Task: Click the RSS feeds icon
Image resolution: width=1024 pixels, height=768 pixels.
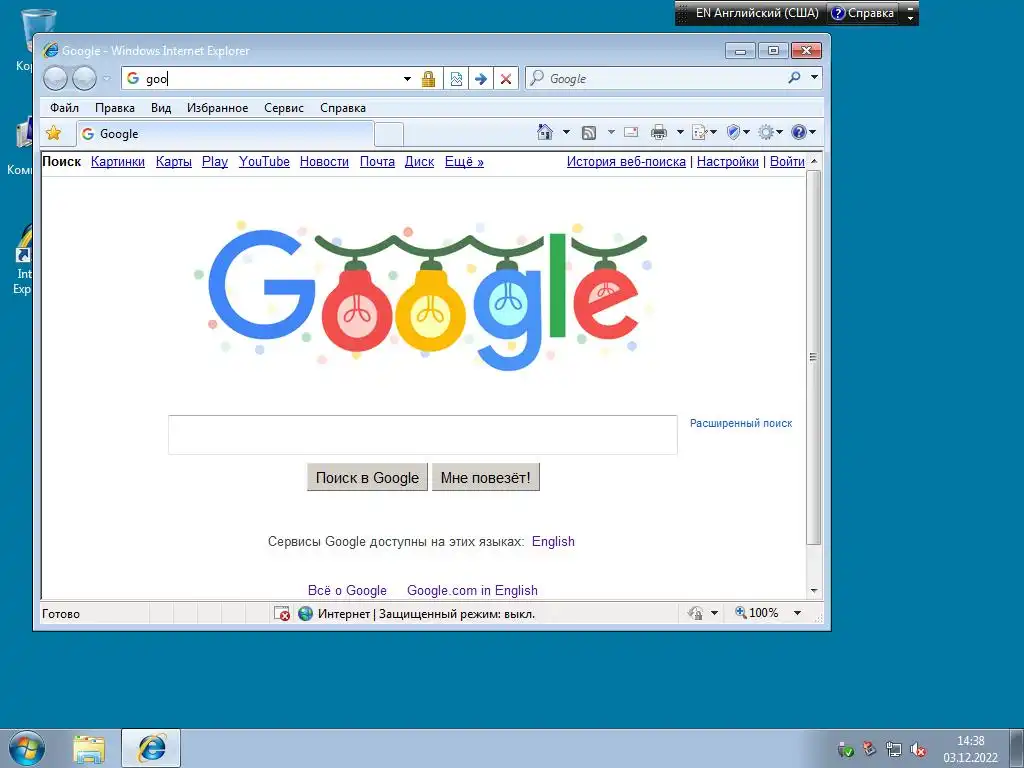Action: click(588, 133)
